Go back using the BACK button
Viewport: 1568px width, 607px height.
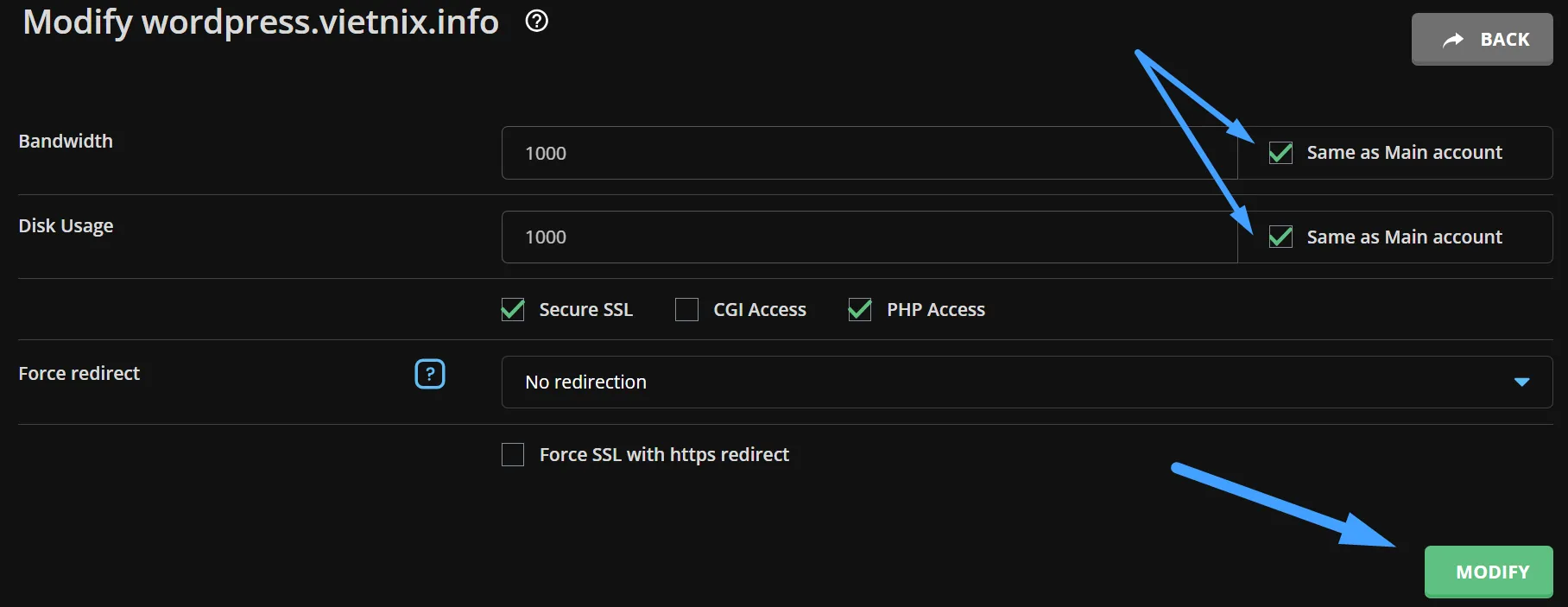click(x=1482, y=40)
